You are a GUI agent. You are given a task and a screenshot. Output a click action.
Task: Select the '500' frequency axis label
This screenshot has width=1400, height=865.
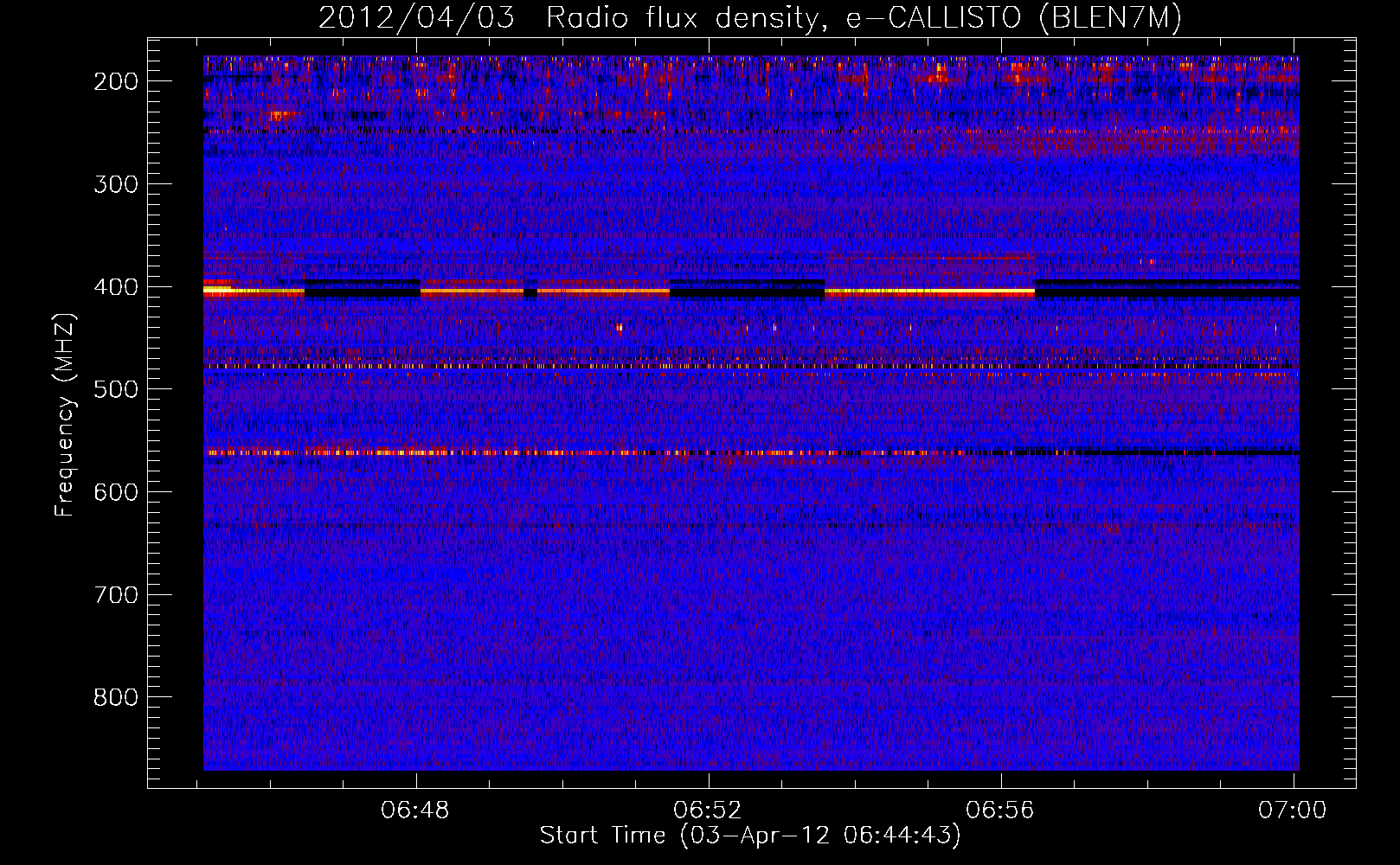[x=115, y=389]
